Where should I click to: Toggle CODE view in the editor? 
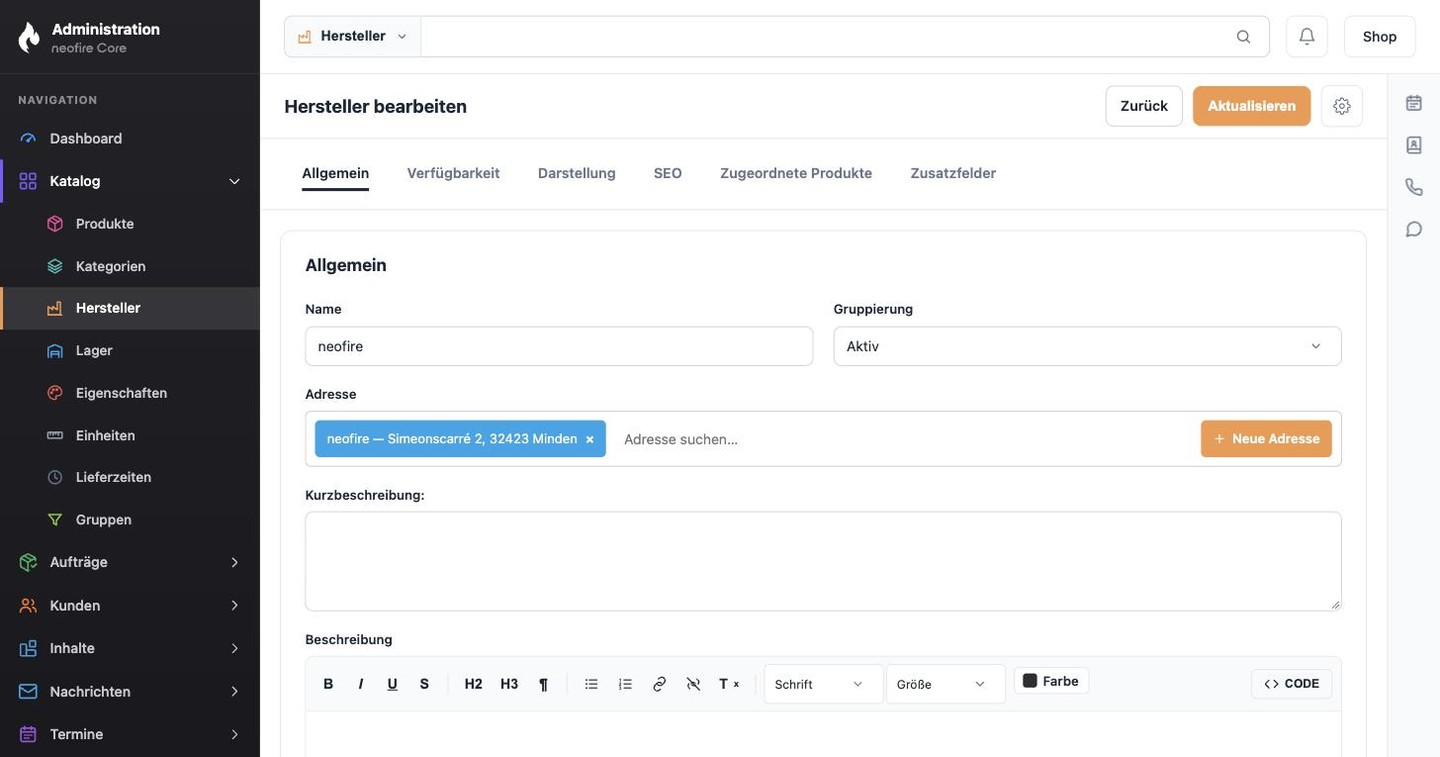point(1291,684)
